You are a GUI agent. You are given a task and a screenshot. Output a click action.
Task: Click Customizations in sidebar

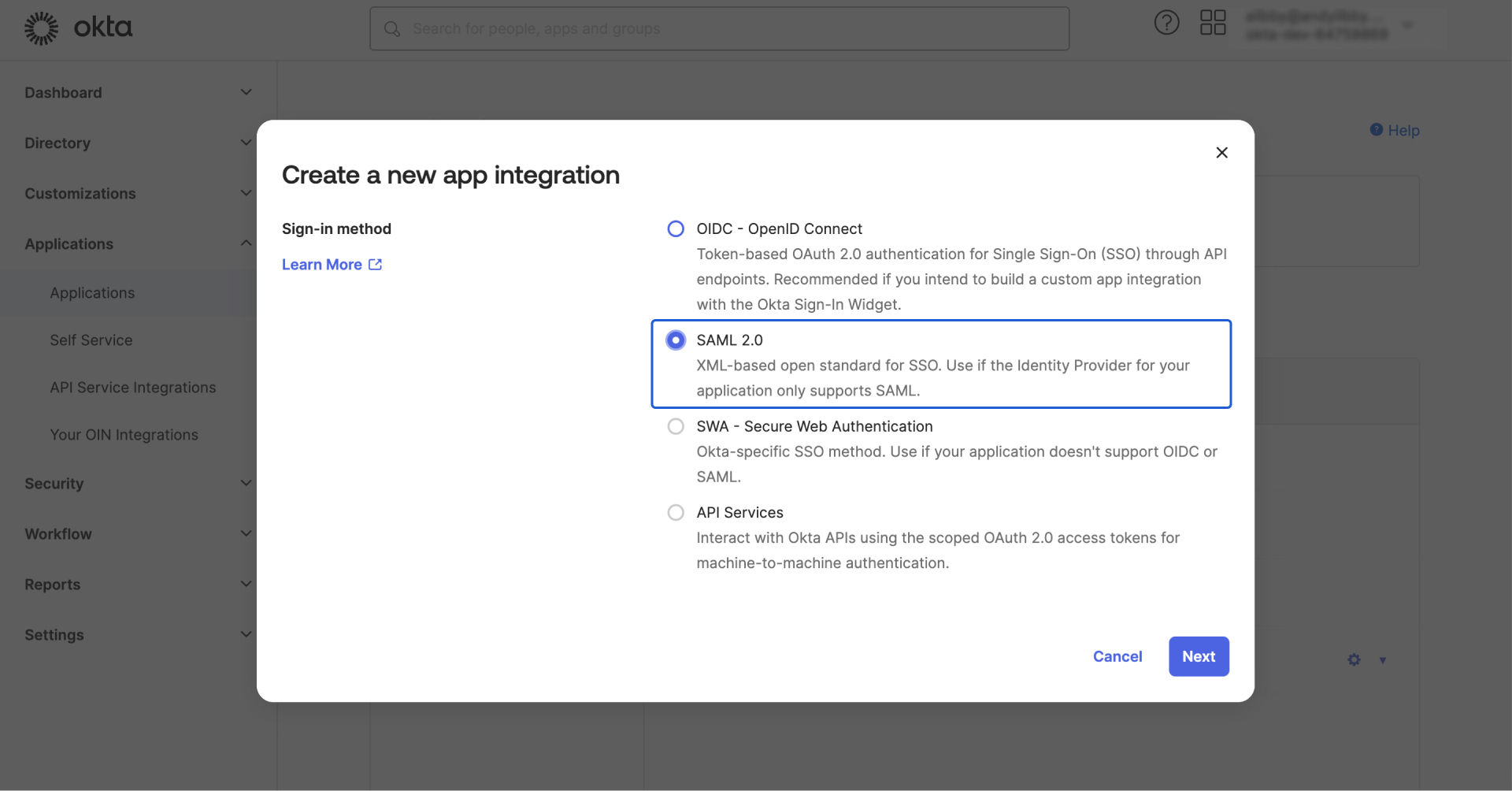pyautogui.click(x=80, y=194)
